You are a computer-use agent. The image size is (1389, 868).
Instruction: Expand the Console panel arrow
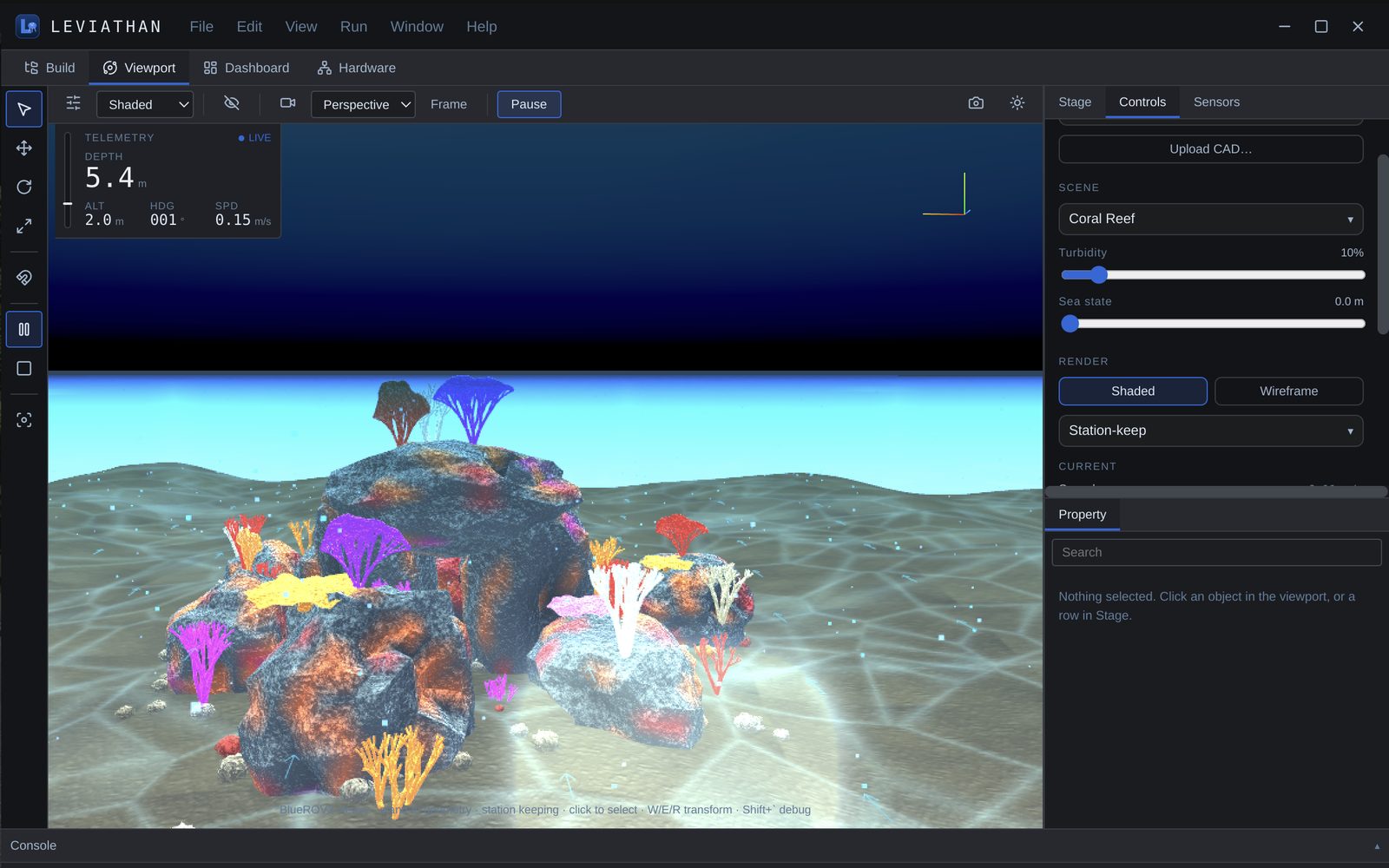tap(1377, 846)
